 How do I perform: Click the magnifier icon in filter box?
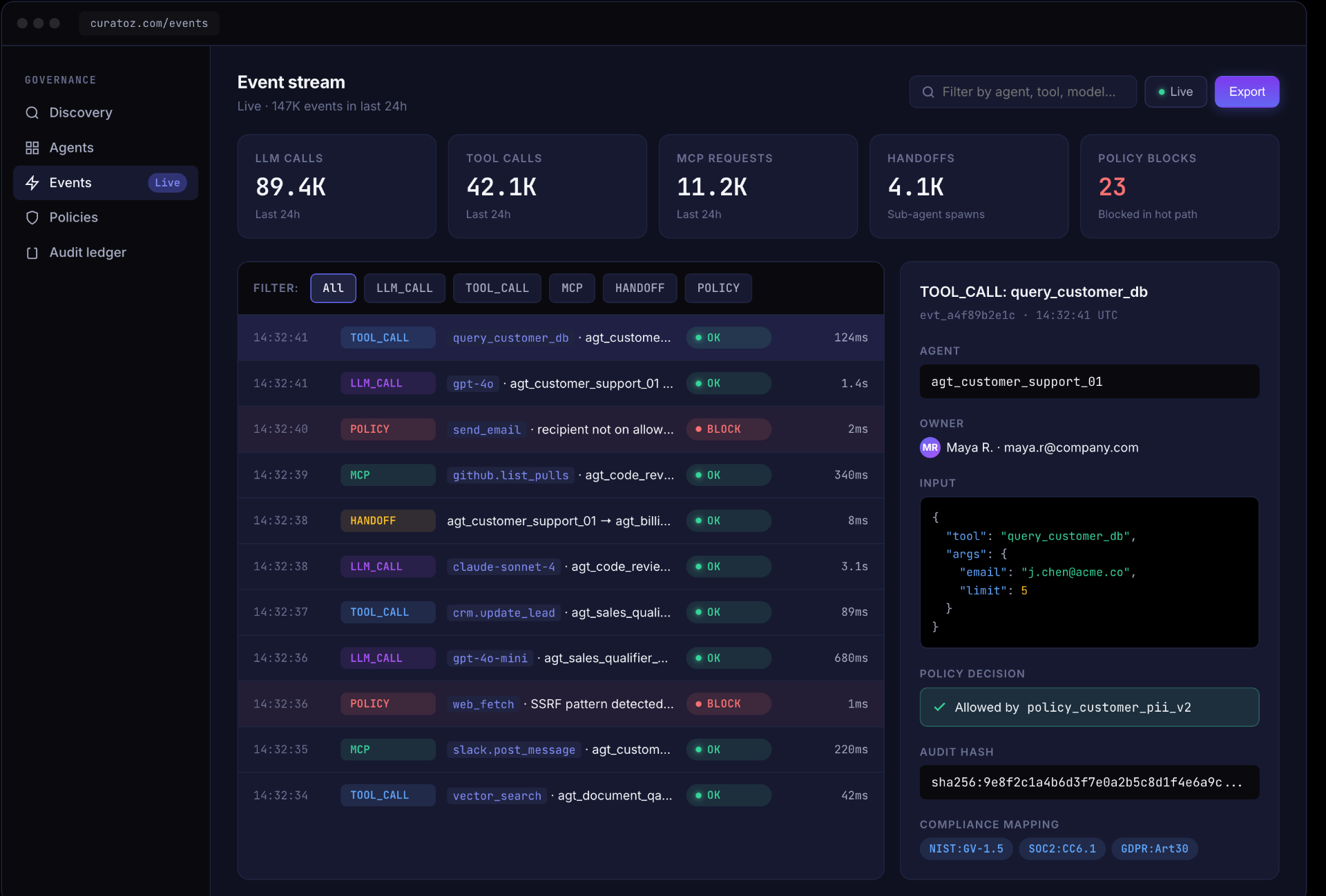pyautogui.click(x=928, y=92)
